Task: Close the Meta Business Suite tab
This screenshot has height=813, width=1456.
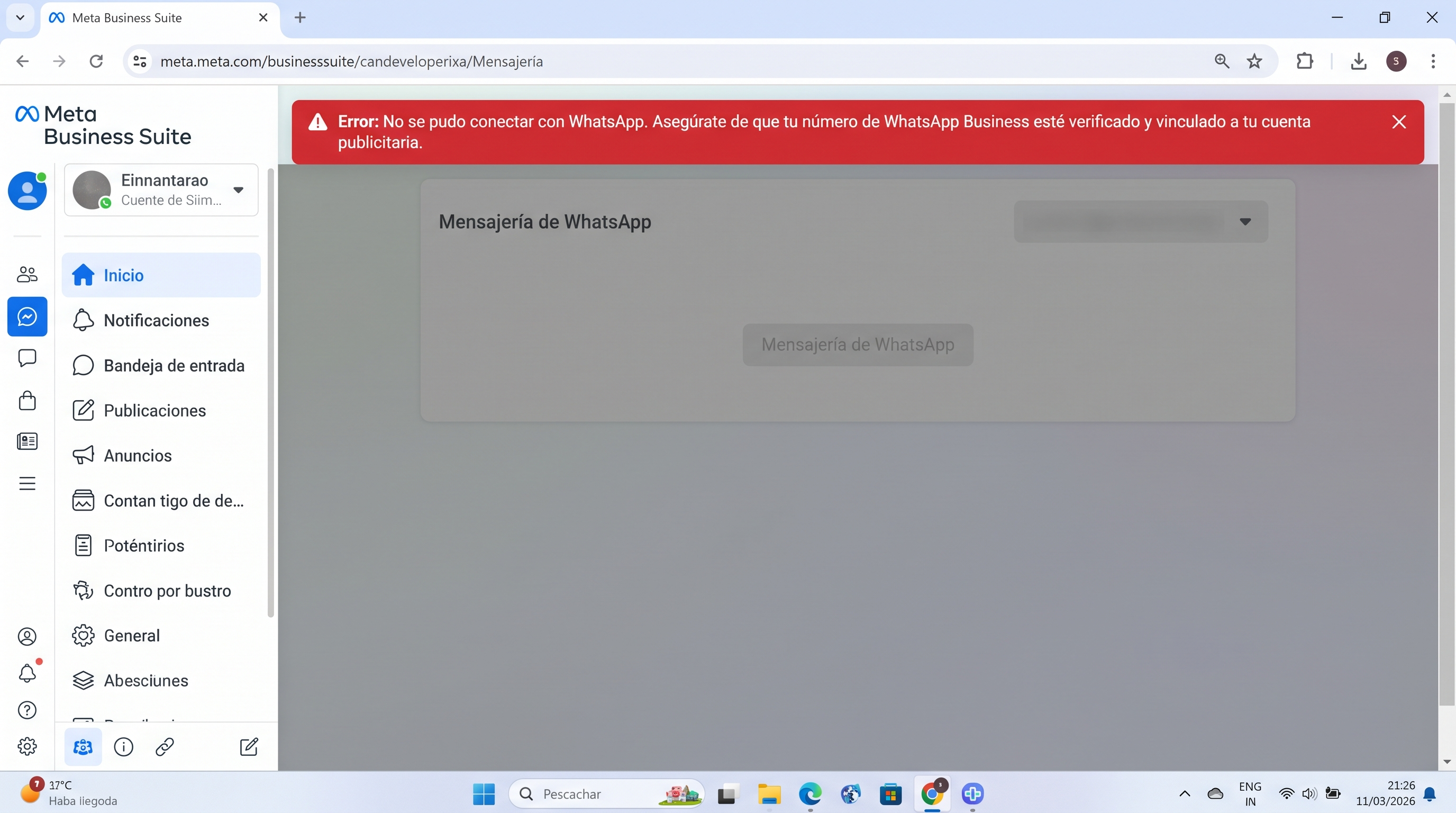Action: 263,17
